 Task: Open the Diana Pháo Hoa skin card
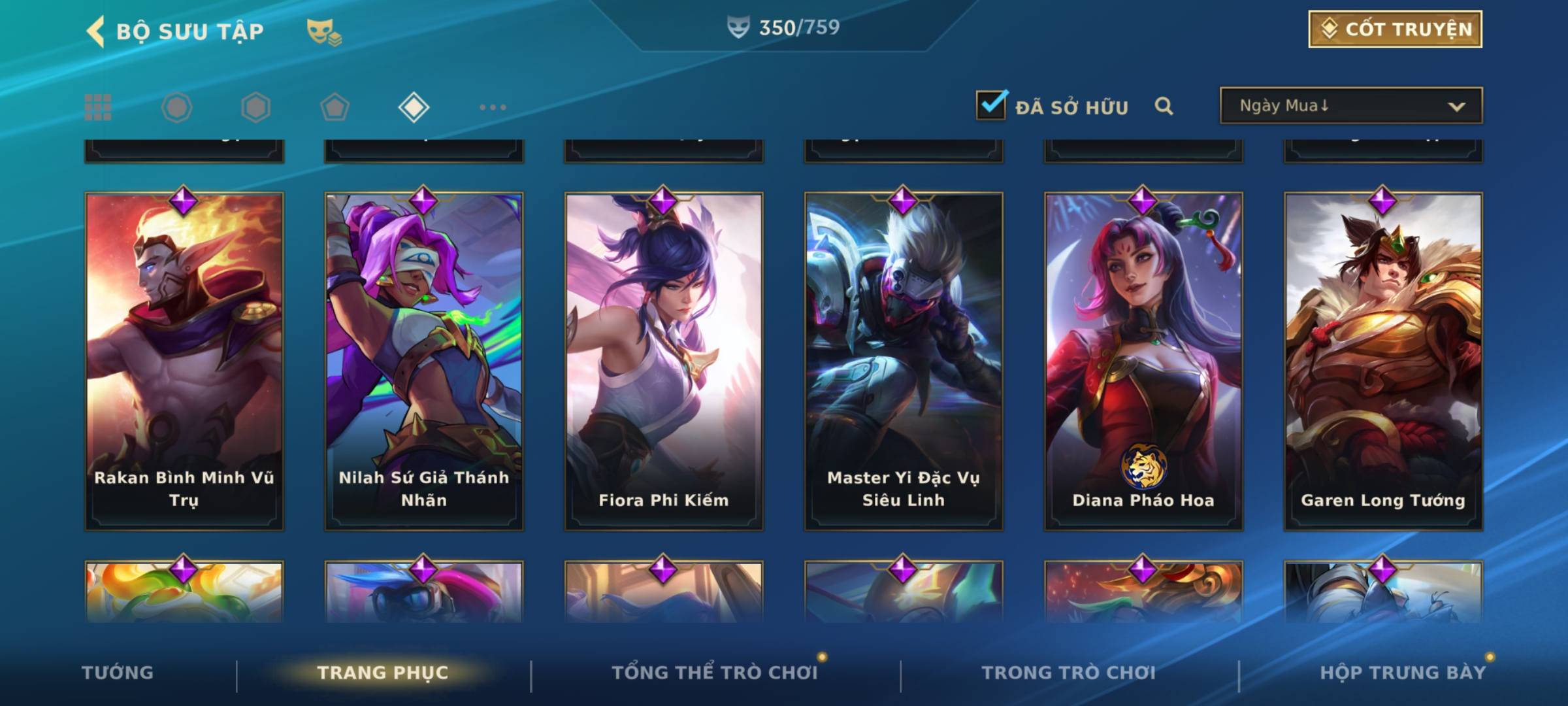[1143, 361]
